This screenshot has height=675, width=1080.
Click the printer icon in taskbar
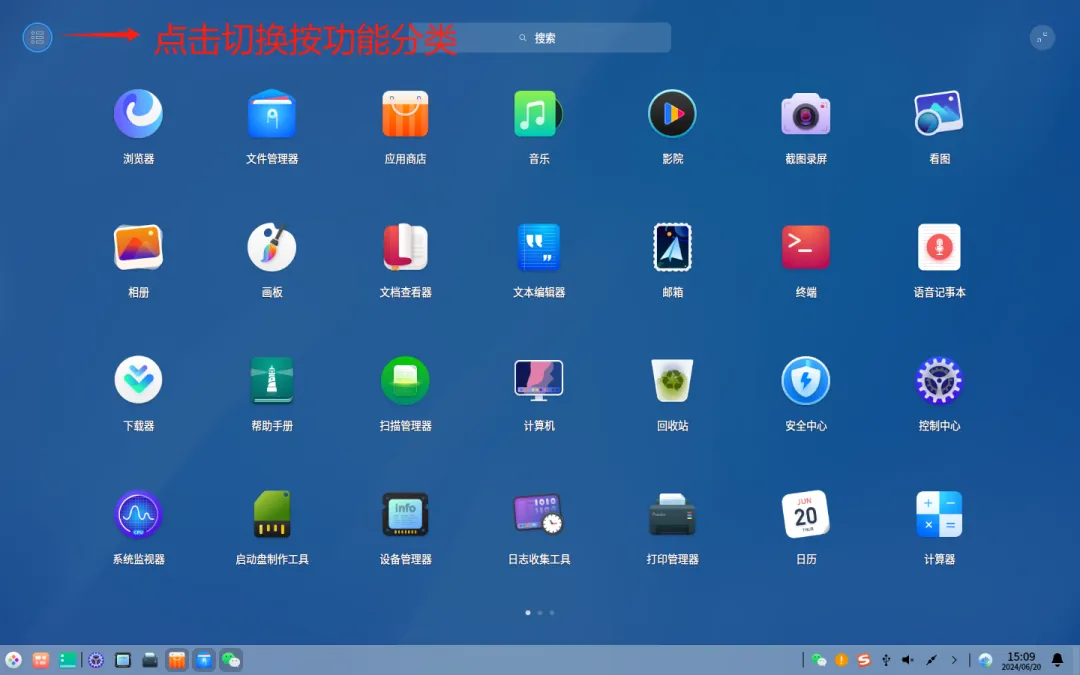[x=149, y=661]
